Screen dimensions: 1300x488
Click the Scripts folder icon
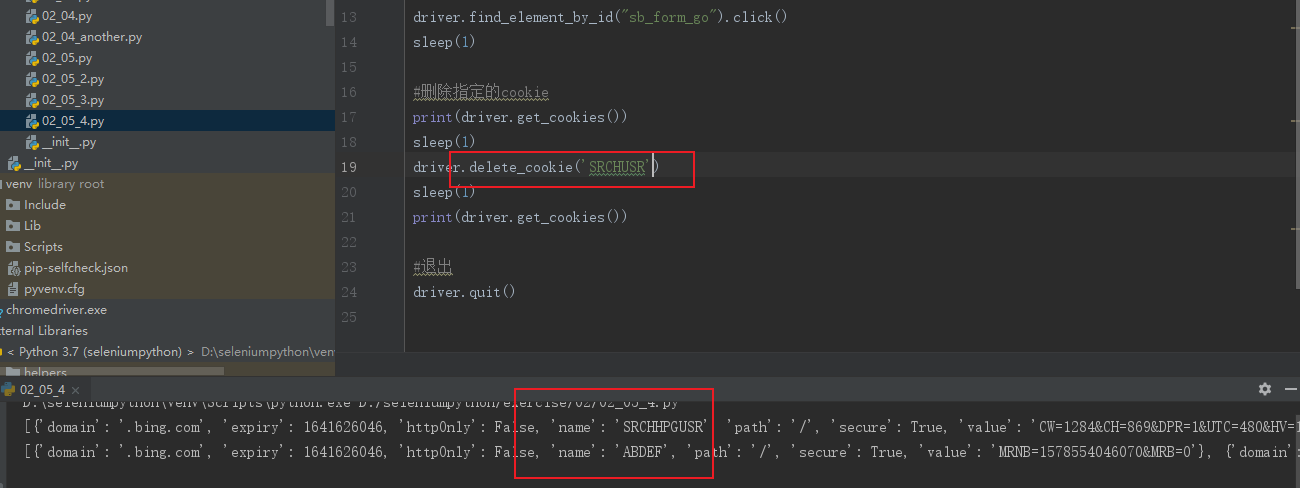tap(13, 247)
